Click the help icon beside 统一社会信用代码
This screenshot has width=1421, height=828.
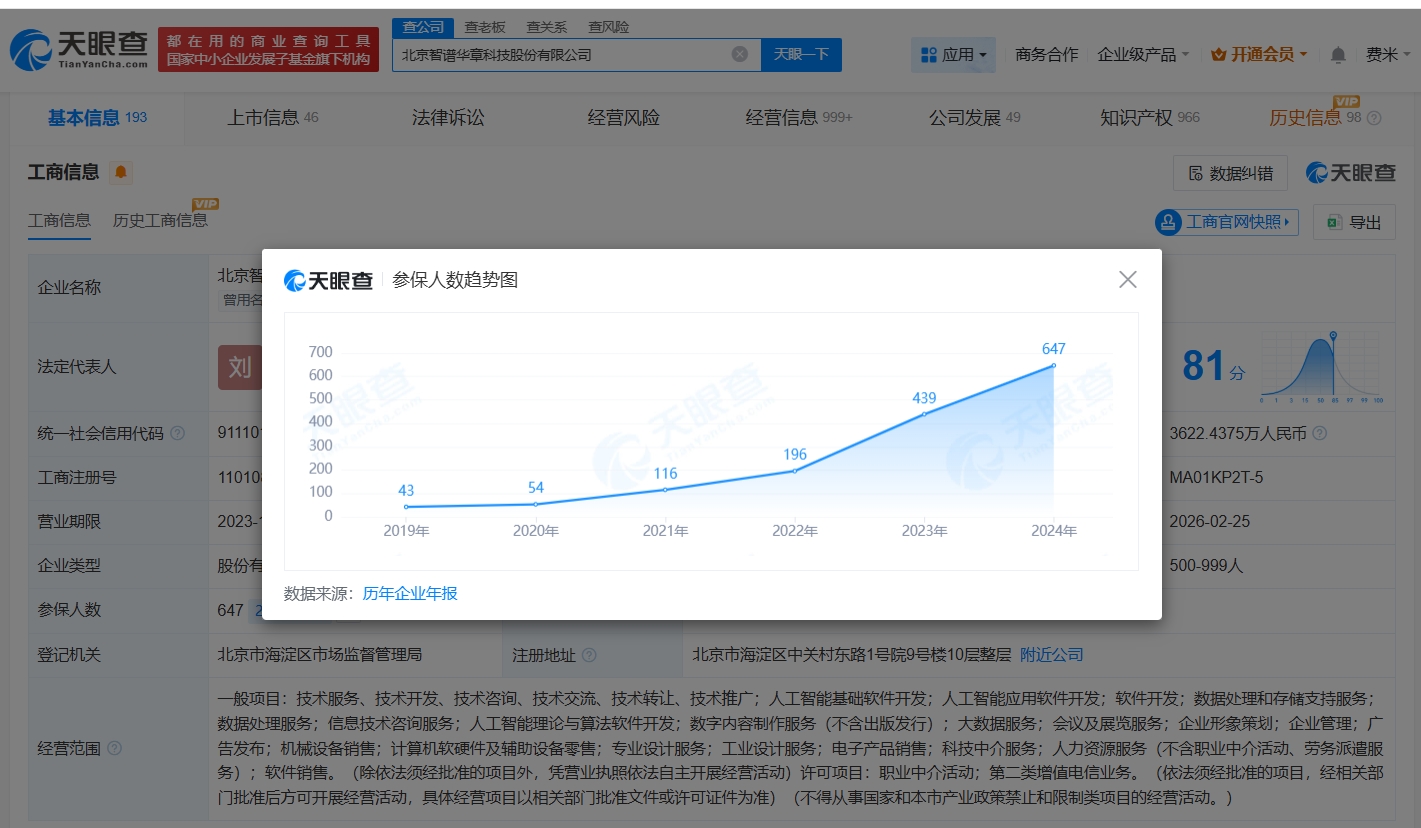pos(177,433)
